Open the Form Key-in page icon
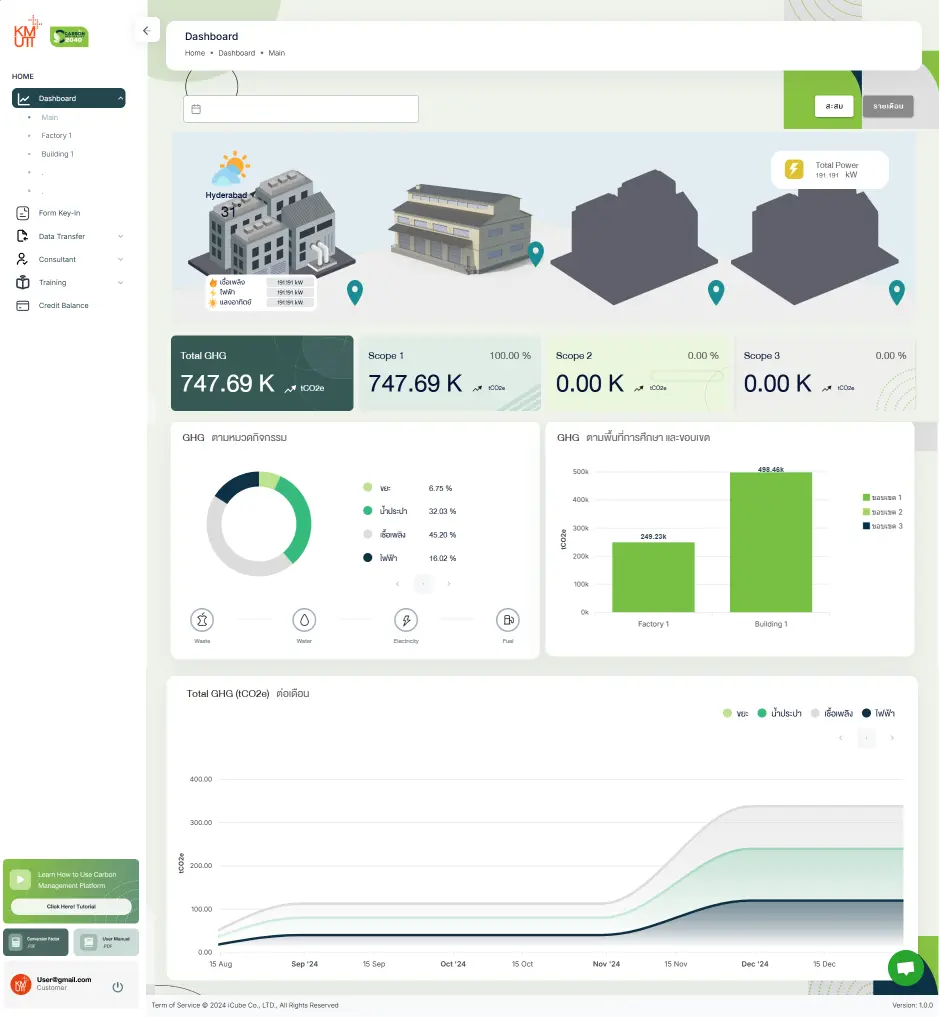 click(x=22, y=212)
